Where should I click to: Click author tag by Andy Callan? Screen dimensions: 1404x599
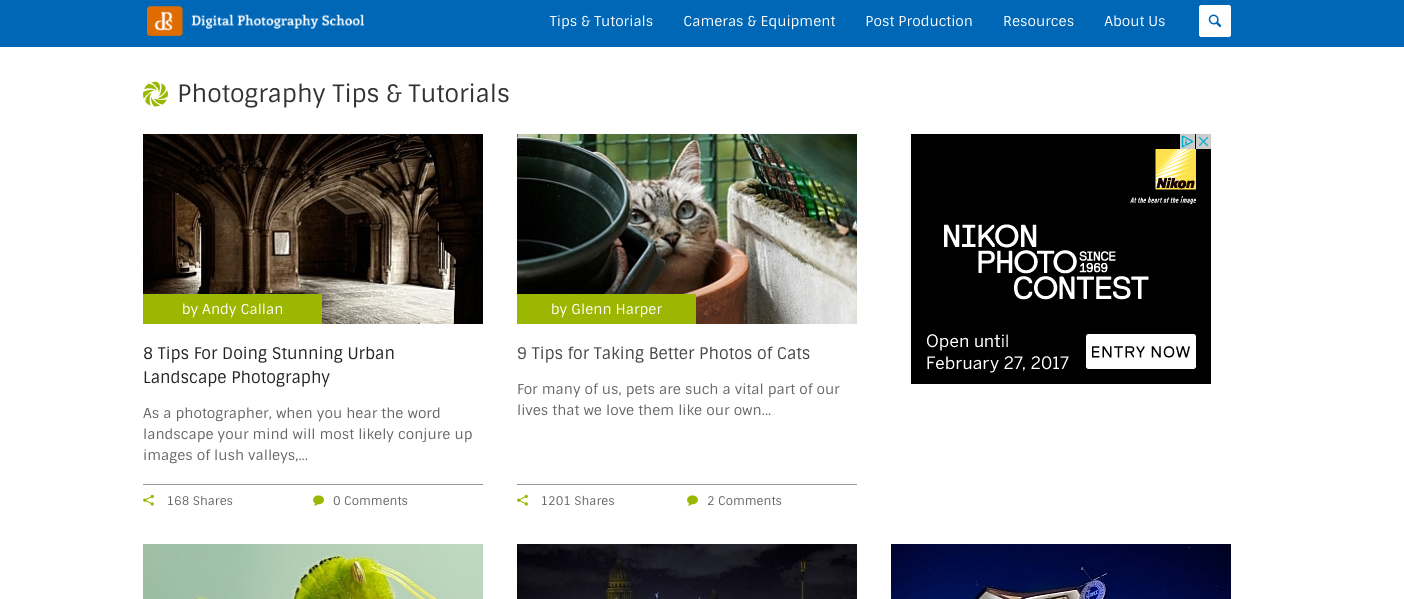pyautogui.click(x=232, y=309)
